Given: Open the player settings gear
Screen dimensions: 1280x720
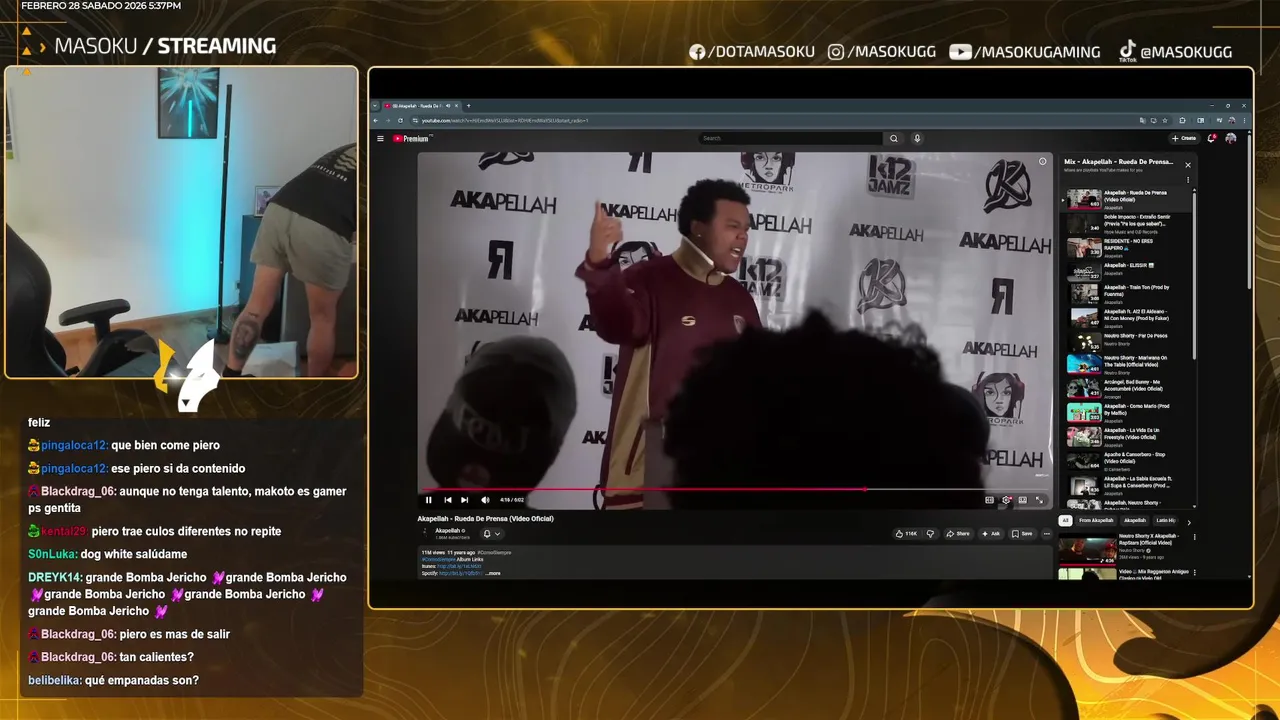Looking at the screenshot, I should click(1006, 500).
